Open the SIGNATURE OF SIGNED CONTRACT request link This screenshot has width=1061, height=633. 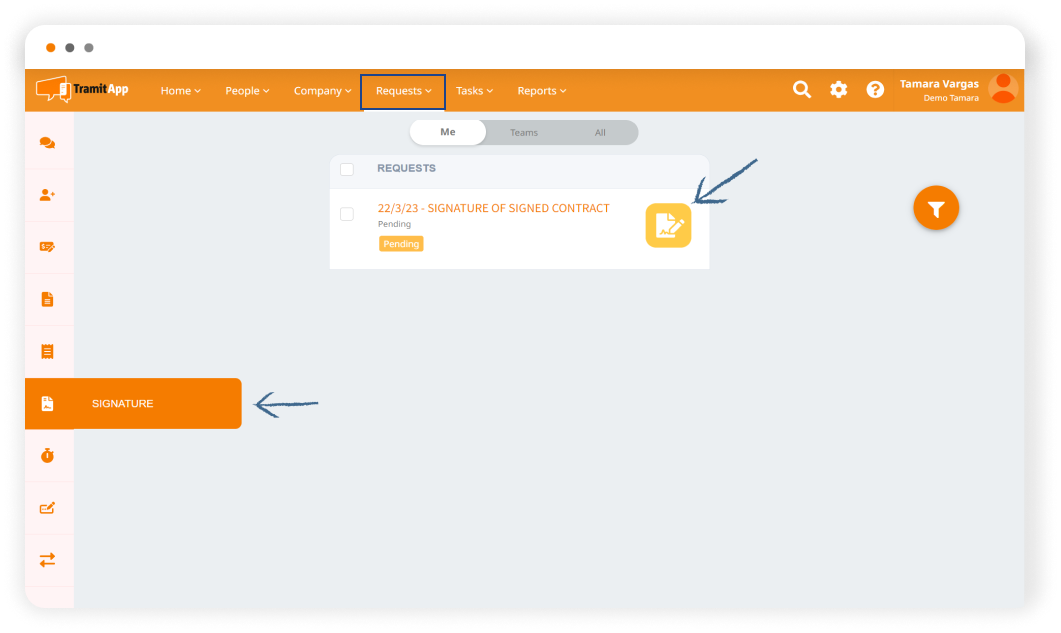(x=493, y=208)
